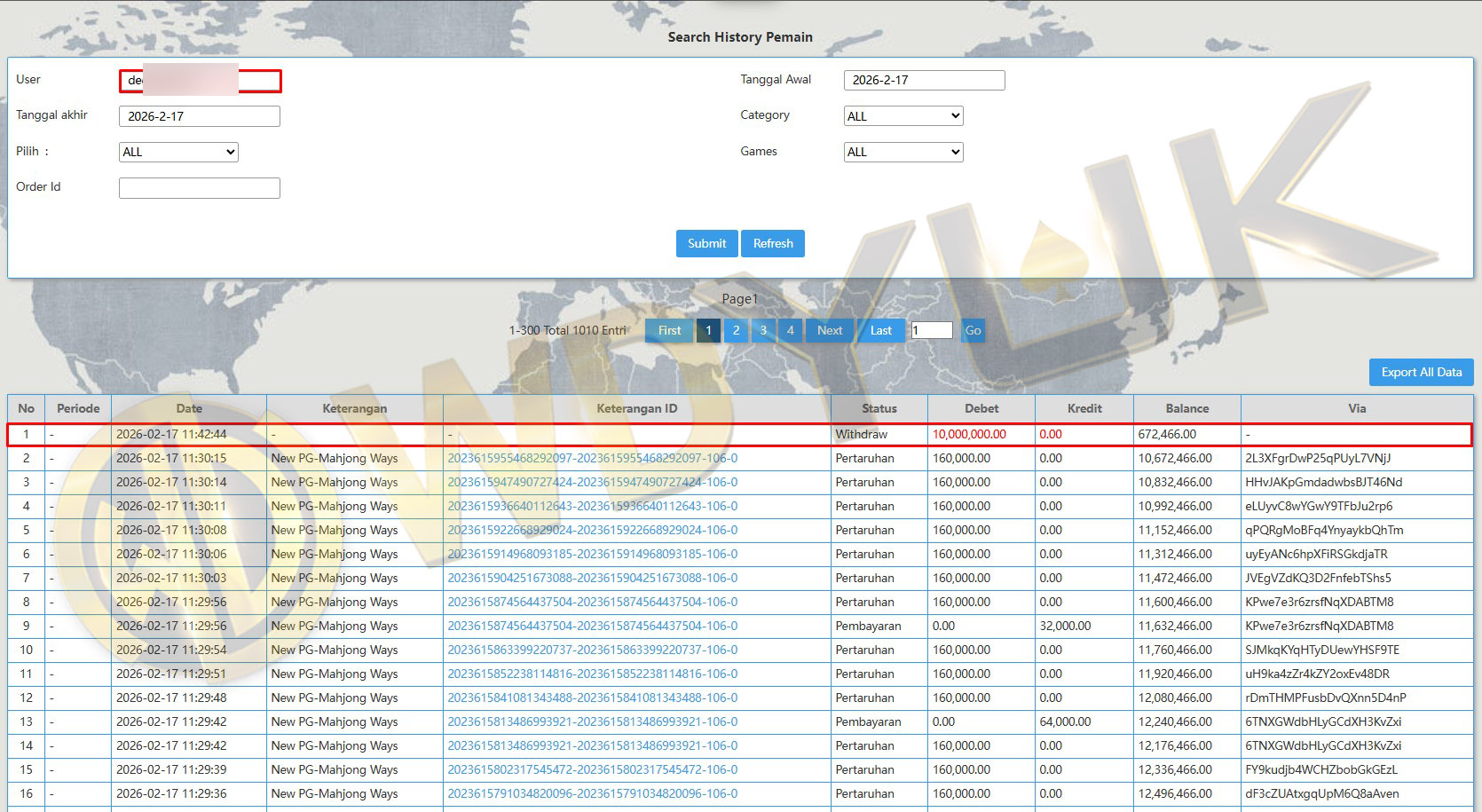1482x812 pixels.
Task: Click the First page button
Action: tap(669, 331)
